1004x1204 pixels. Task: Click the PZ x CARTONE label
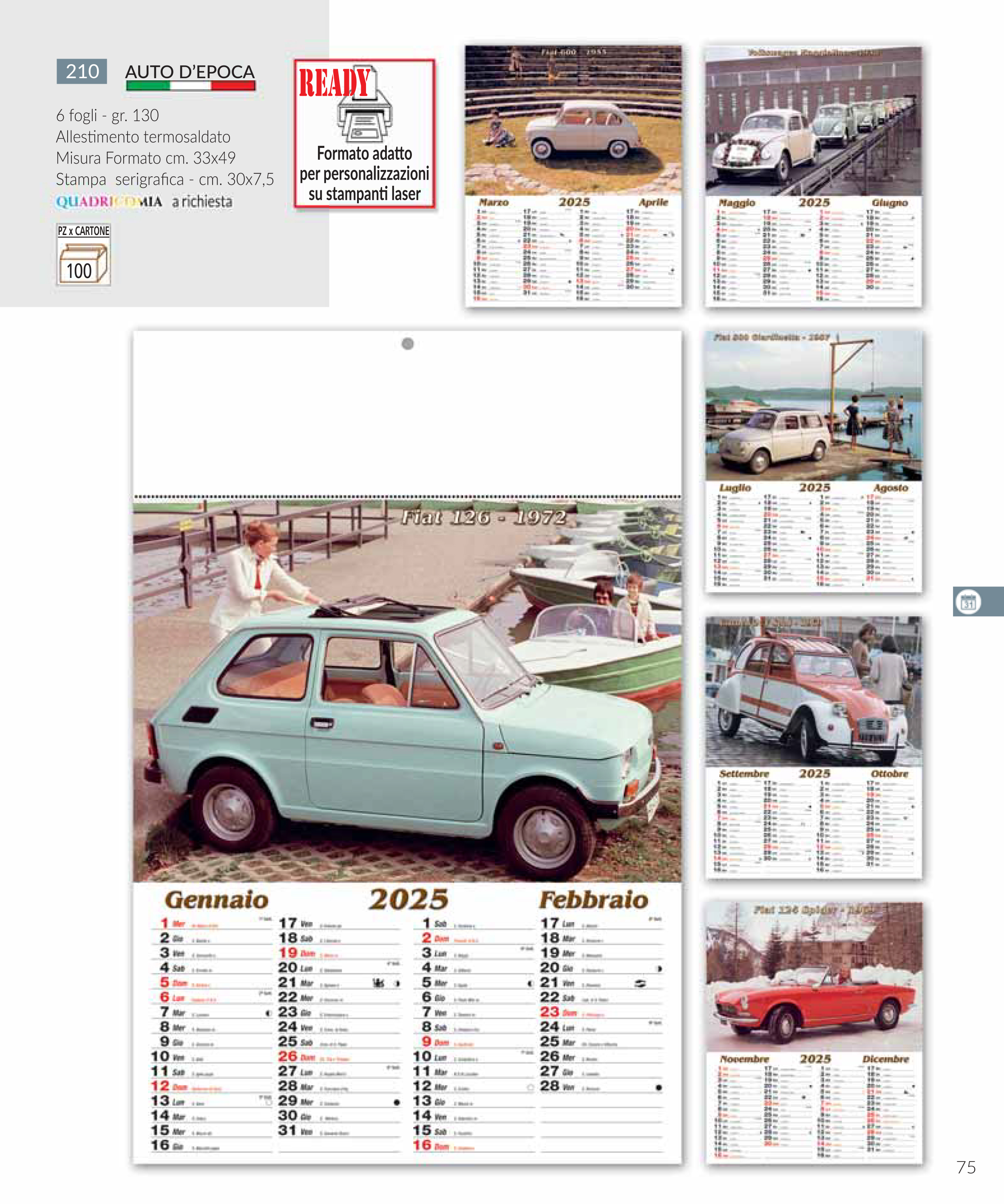pos(84,231)
